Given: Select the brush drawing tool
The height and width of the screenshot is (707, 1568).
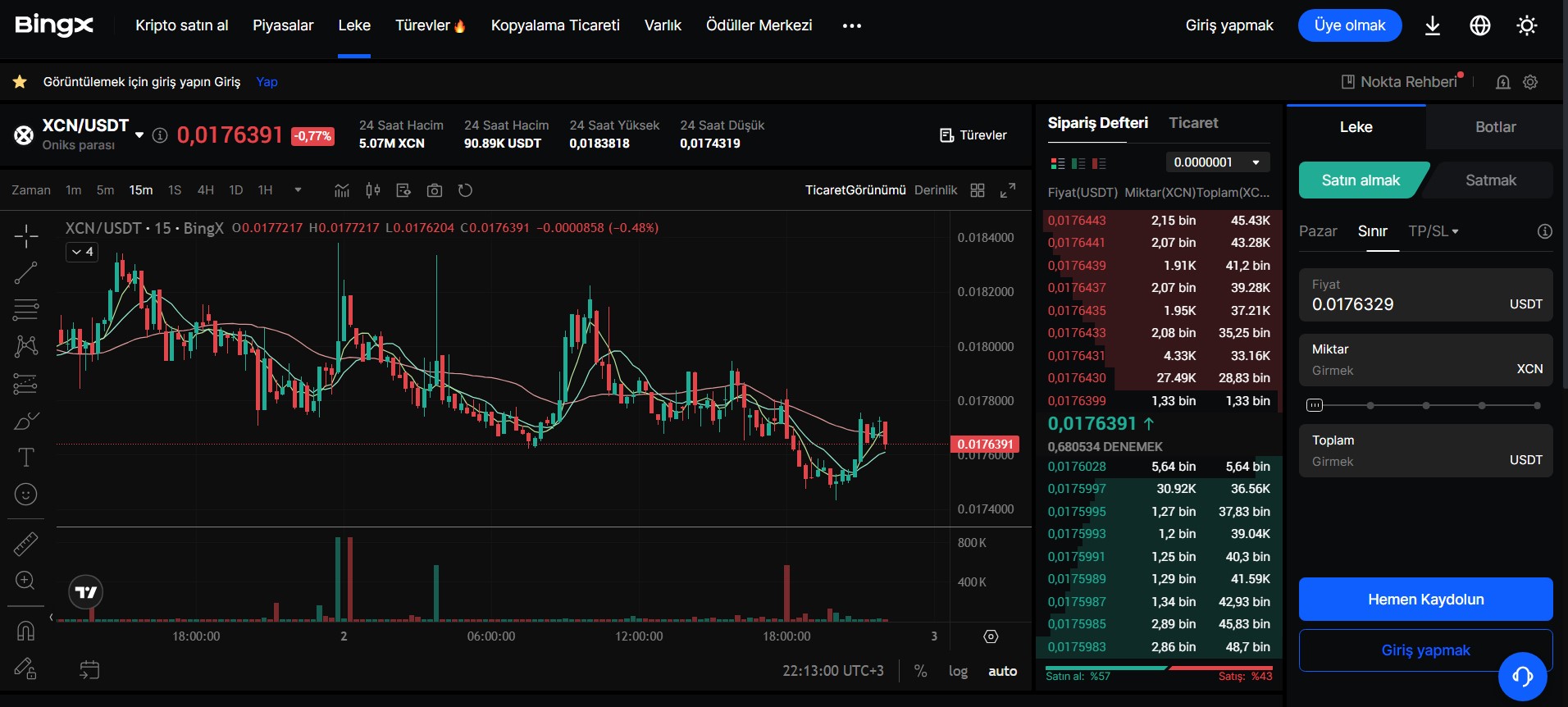Looking at the screenshot, I should coord(26,421).
